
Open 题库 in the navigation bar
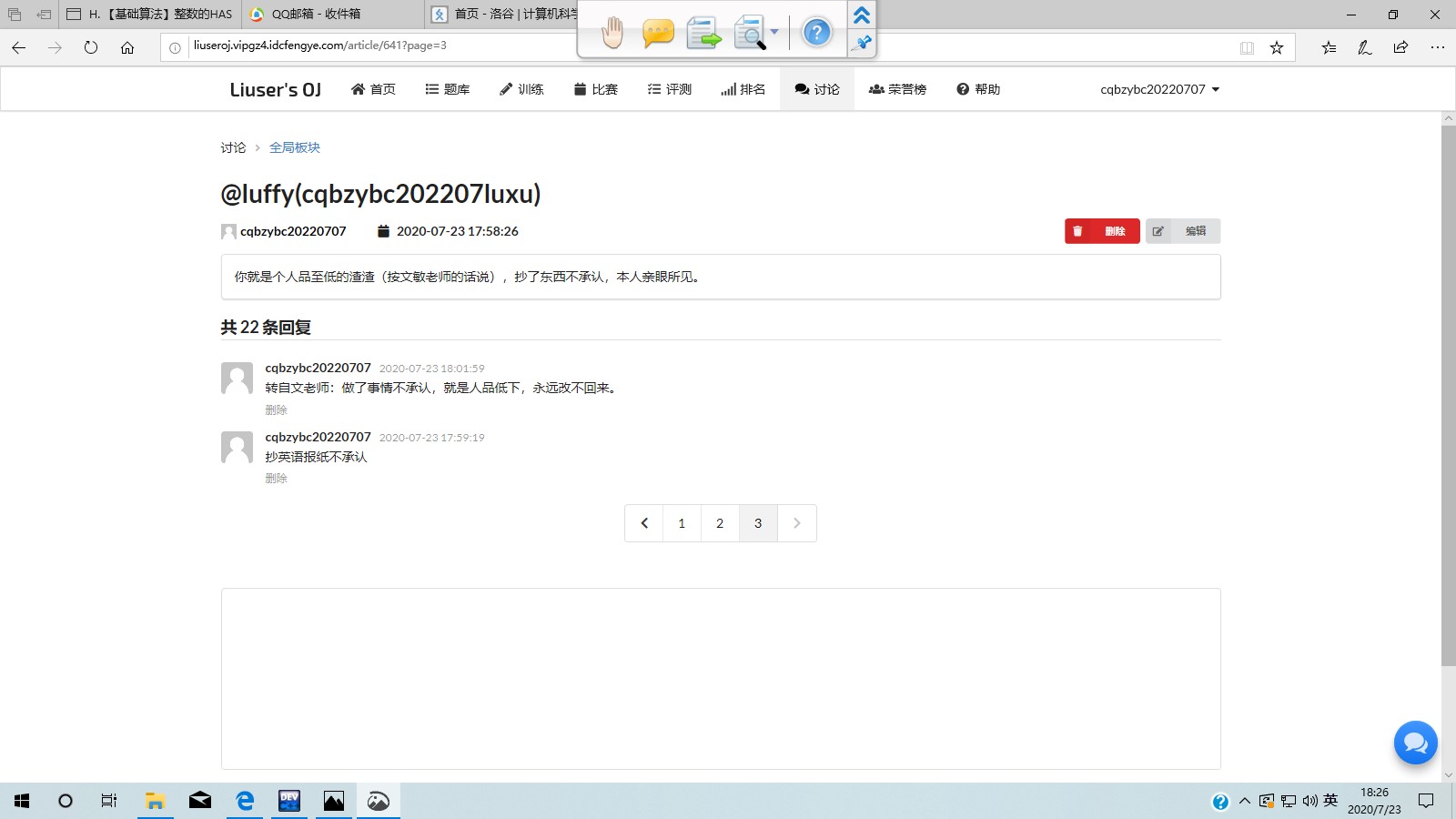tap(447, 89)
